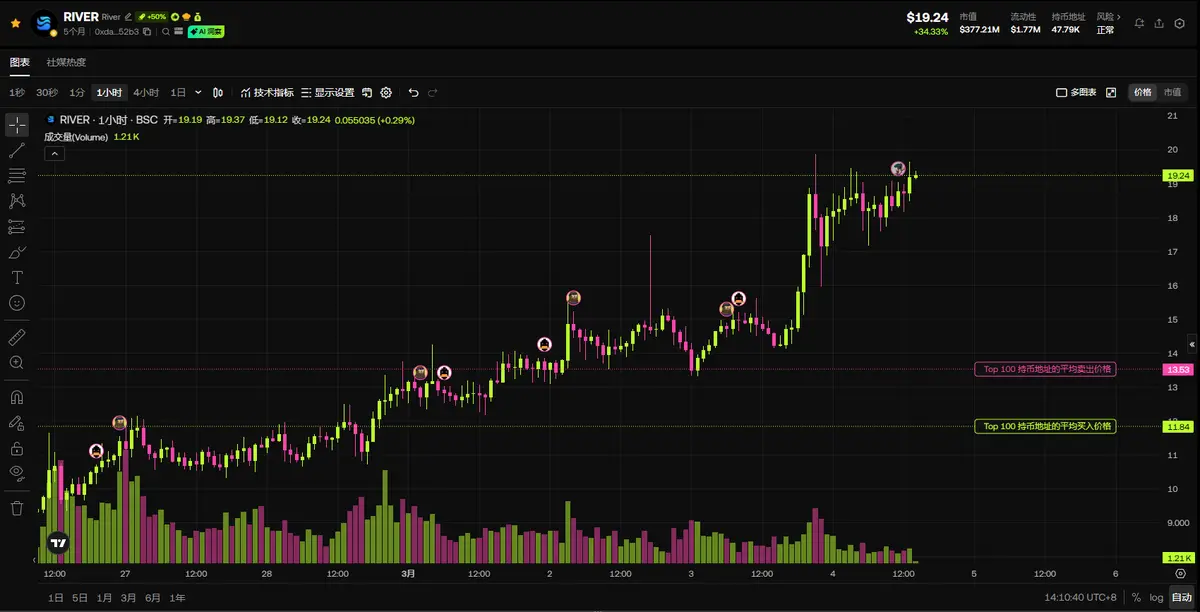The height and width of the screenshot is (612, 1200).
Task: Switch to the 社媒热度 tab
Action: coord(66,62)
